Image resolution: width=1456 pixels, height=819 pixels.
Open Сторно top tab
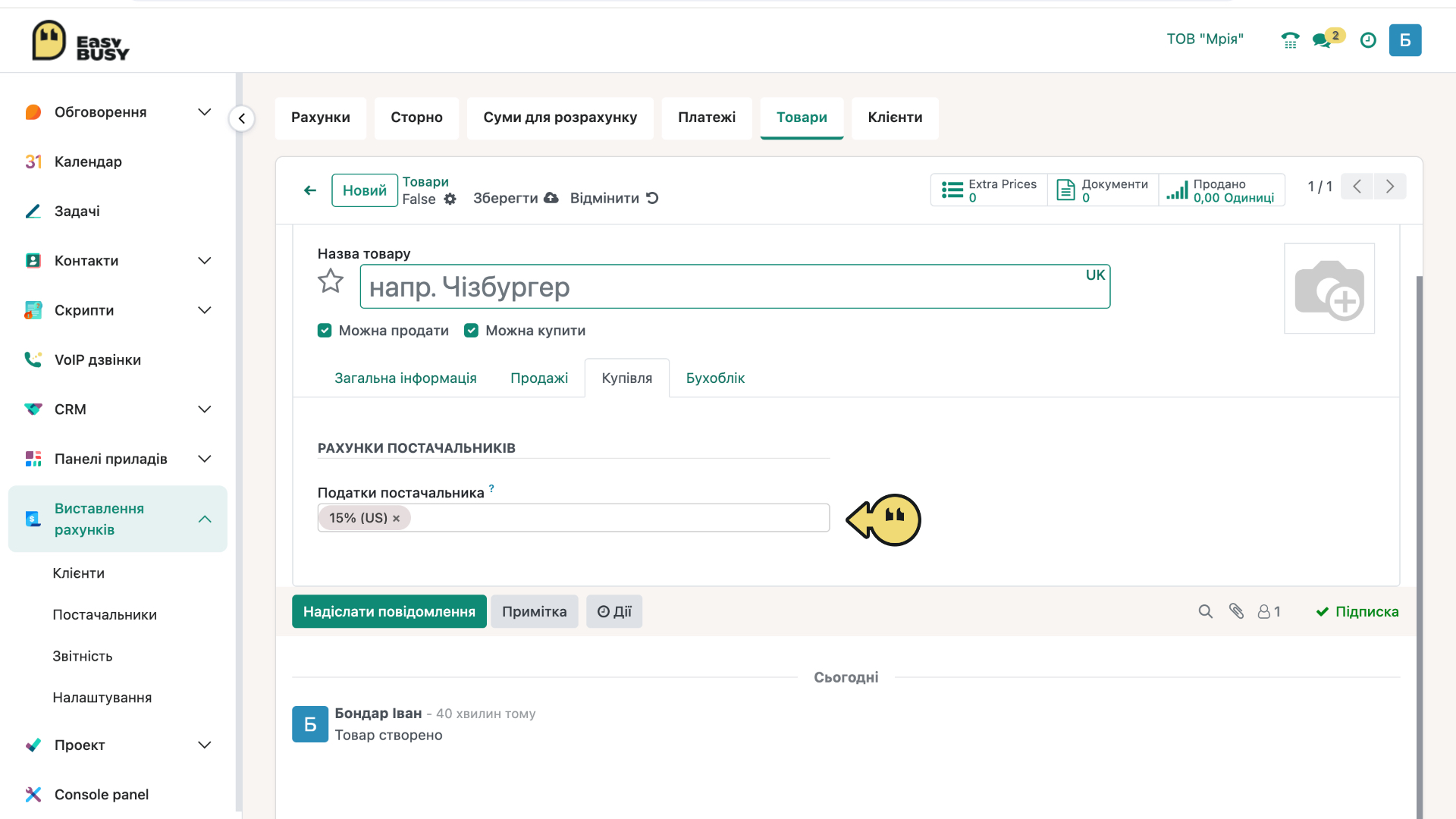coord(416,118)
